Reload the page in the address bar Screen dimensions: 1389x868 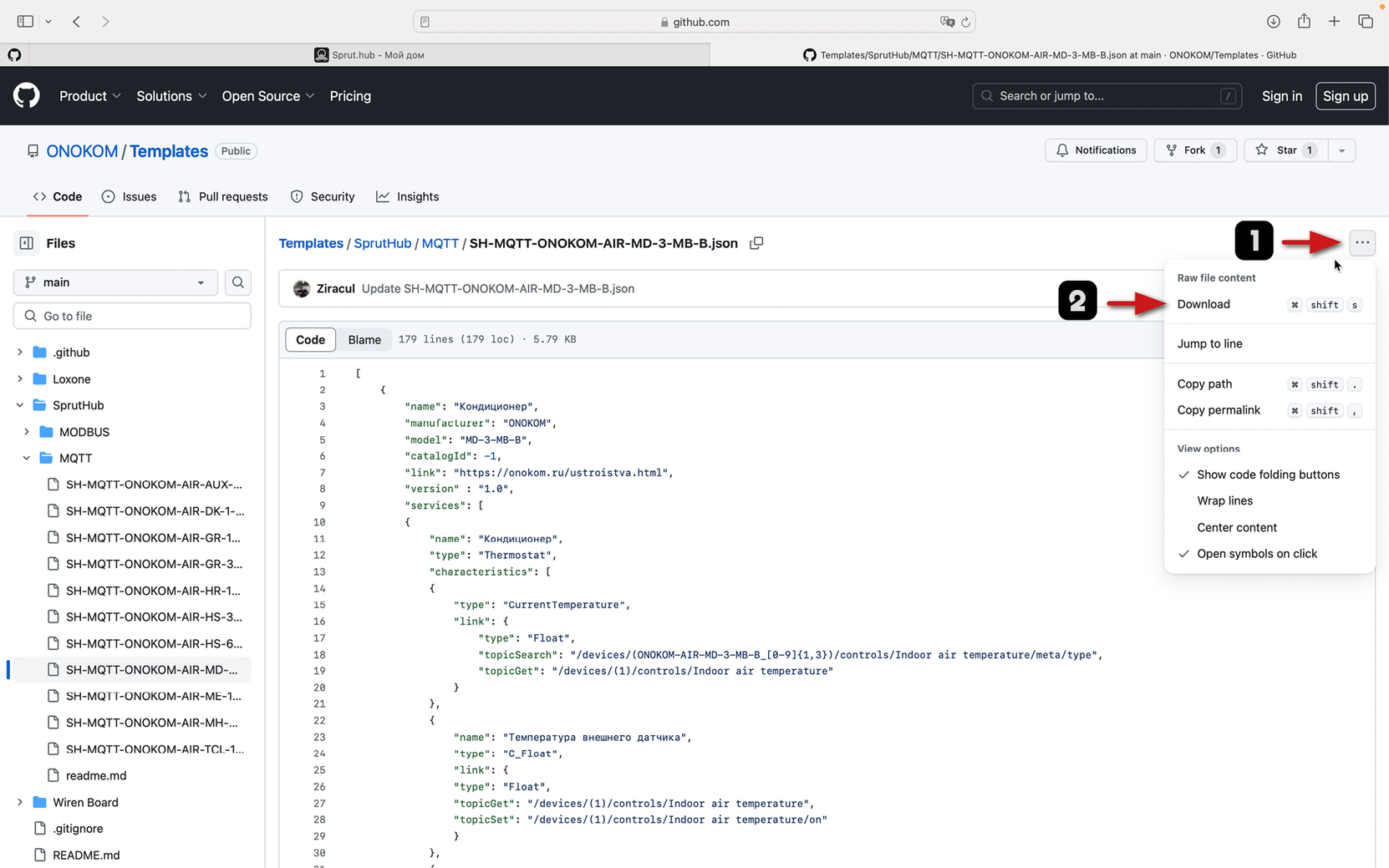(965, 23)
